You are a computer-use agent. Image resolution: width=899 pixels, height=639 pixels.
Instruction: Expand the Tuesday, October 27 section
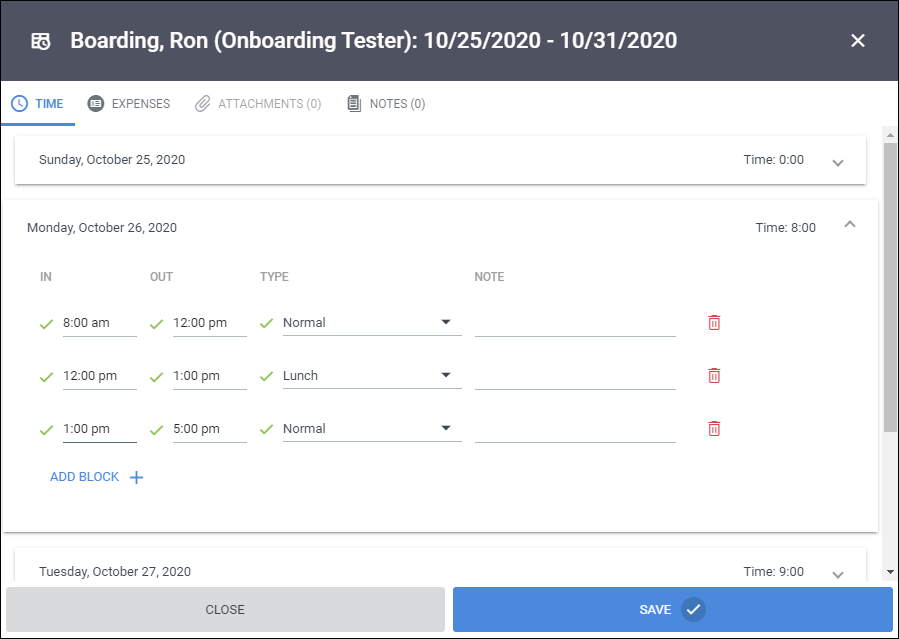pos(838,574)
